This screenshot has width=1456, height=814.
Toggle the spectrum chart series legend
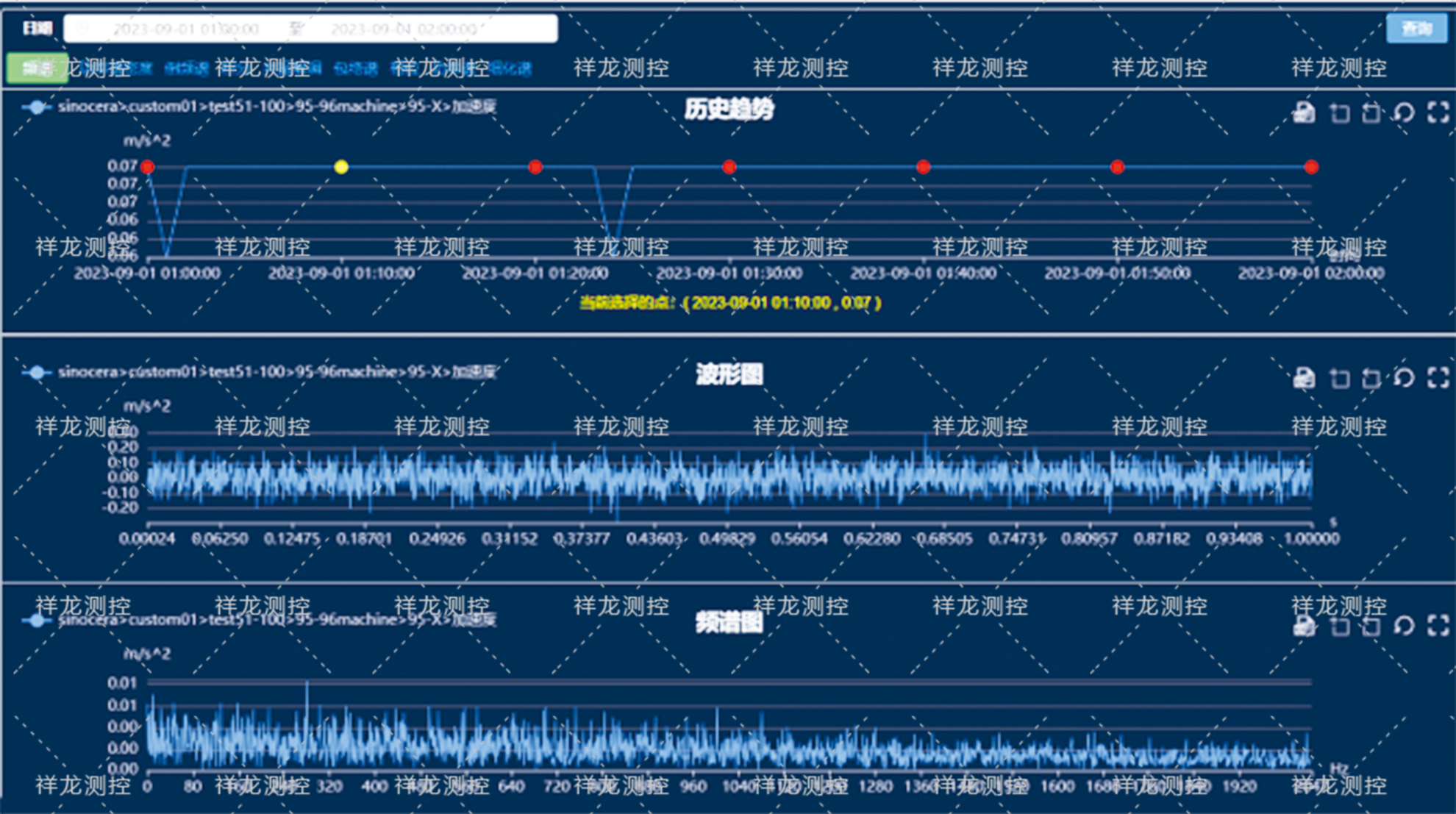(36, 621)
